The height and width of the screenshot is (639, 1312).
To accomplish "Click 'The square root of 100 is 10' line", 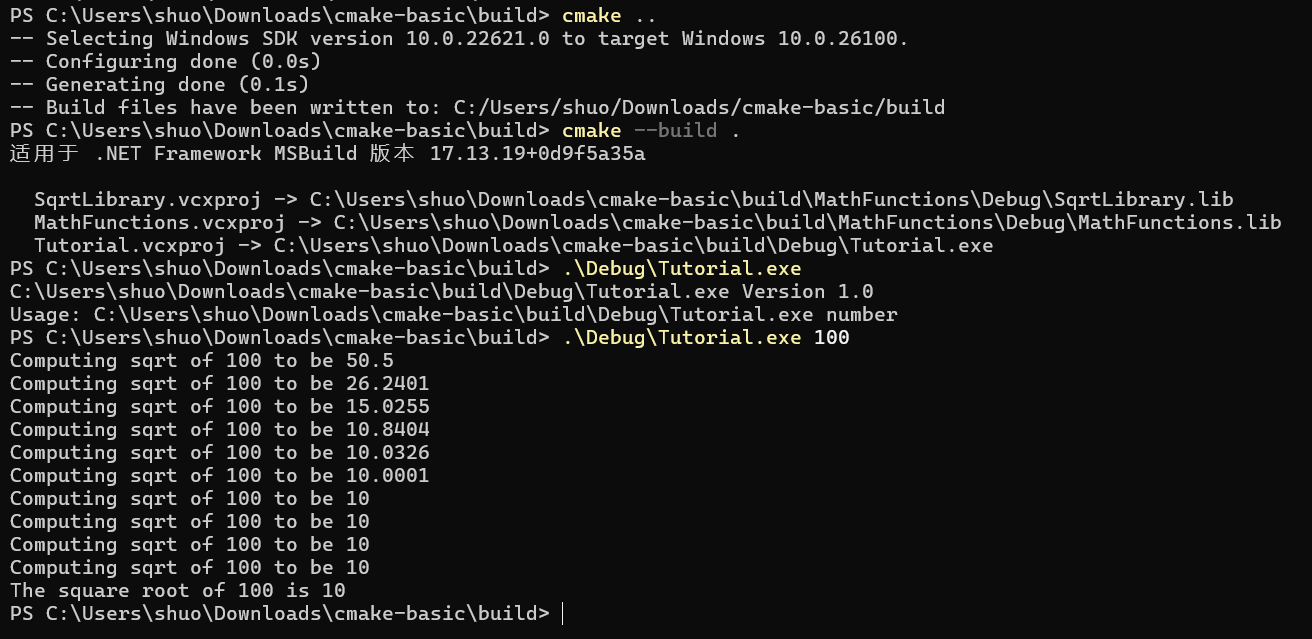I will [x=177, y=591].
